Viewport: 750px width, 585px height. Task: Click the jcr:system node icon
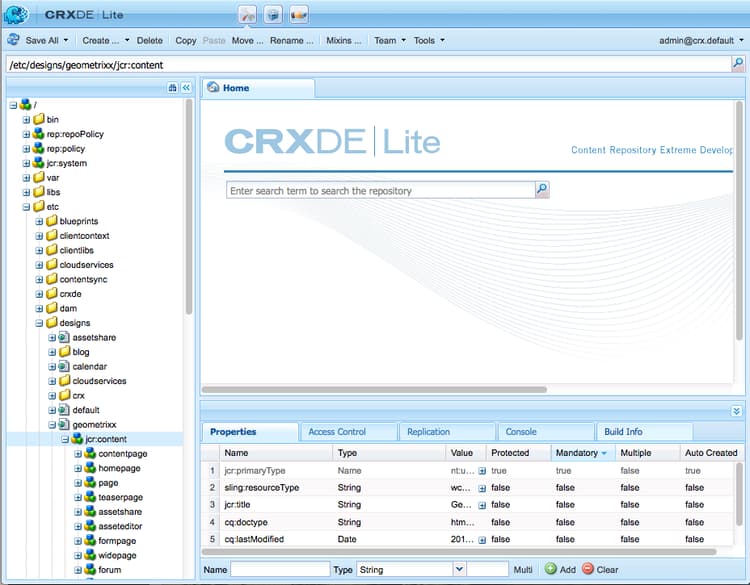click(39, 163)
